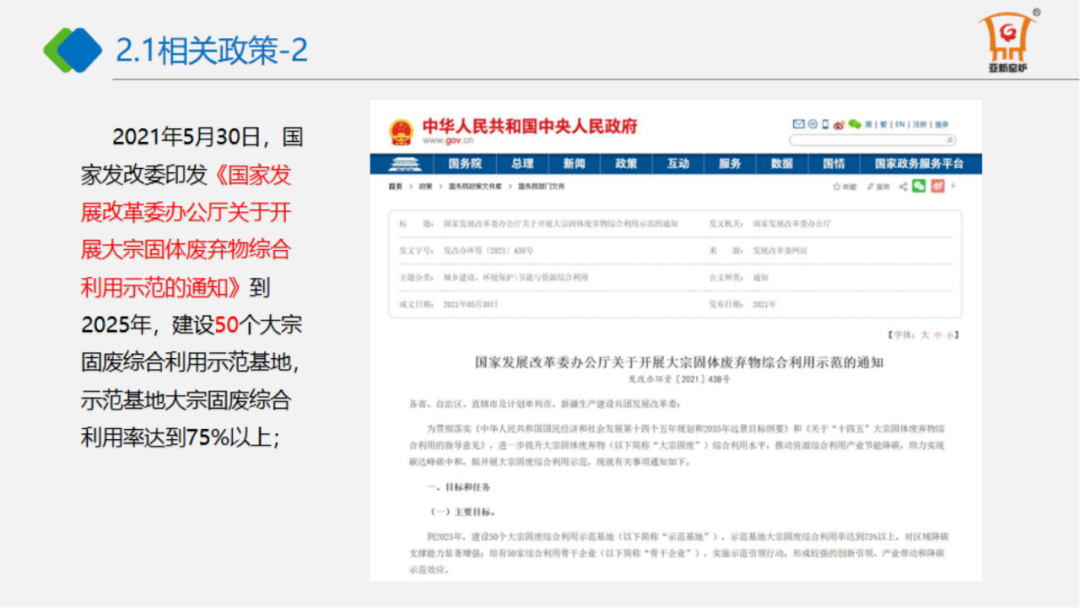The width and height of the screenshot is (1080, 608).
Task: Click 国务院政策文件库 breadcrumb link
Action: pyautogui.click(x=473, y=186)
